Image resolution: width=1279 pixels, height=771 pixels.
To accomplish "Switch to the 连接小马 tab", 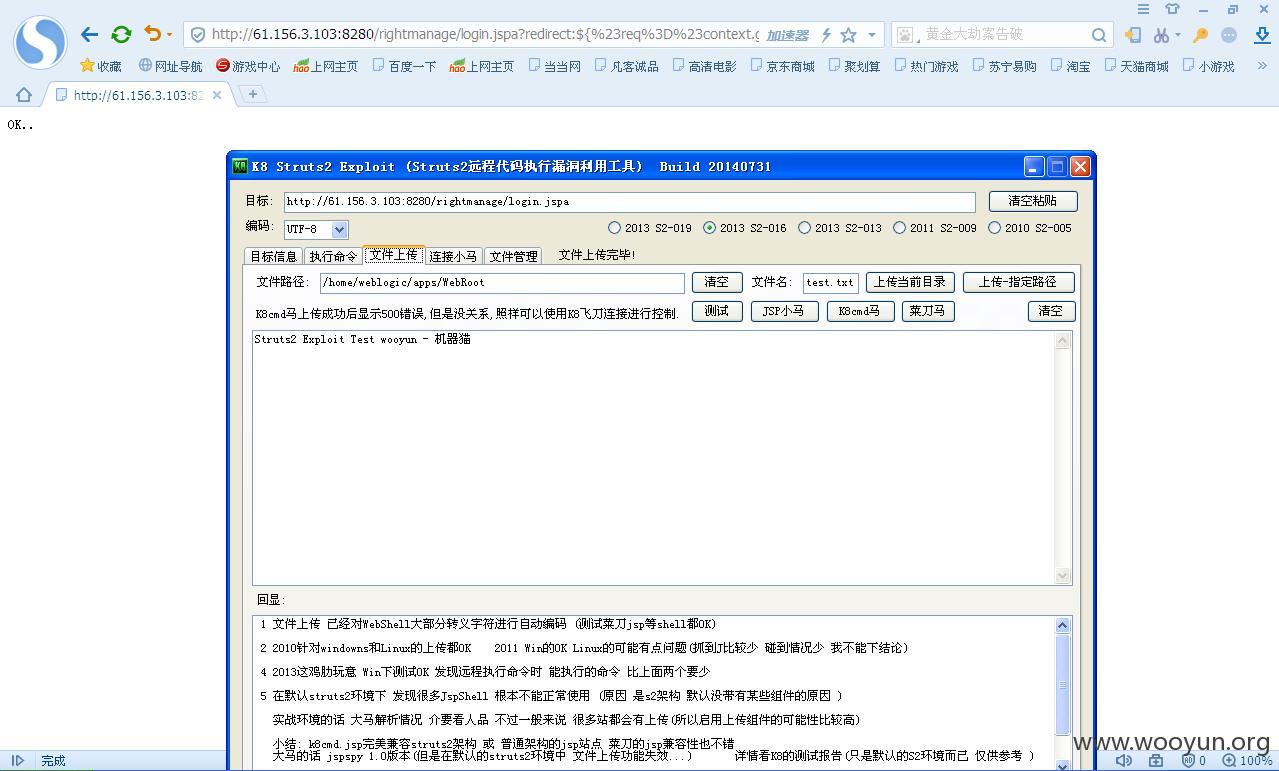I will pyautogui.click(x=453, y=256).
